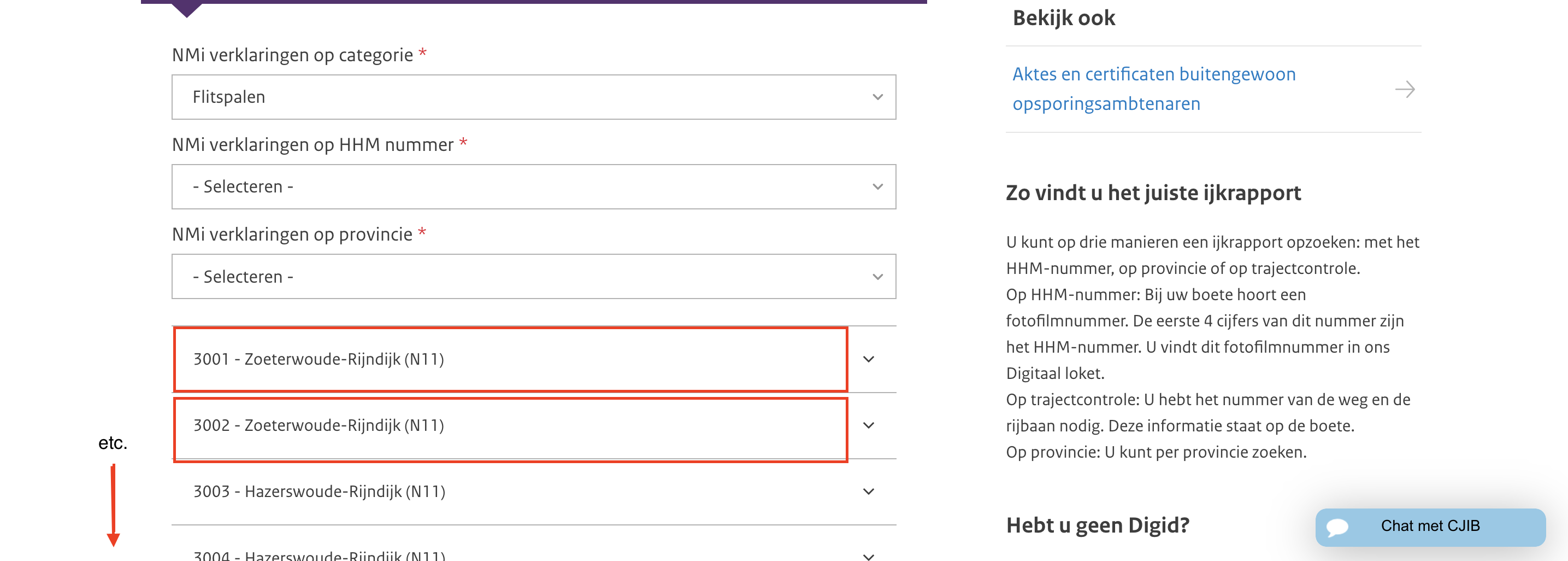Expand the 3004 row chevron at the bottom
1568x561 pixels.
click(x=869, y=556)
